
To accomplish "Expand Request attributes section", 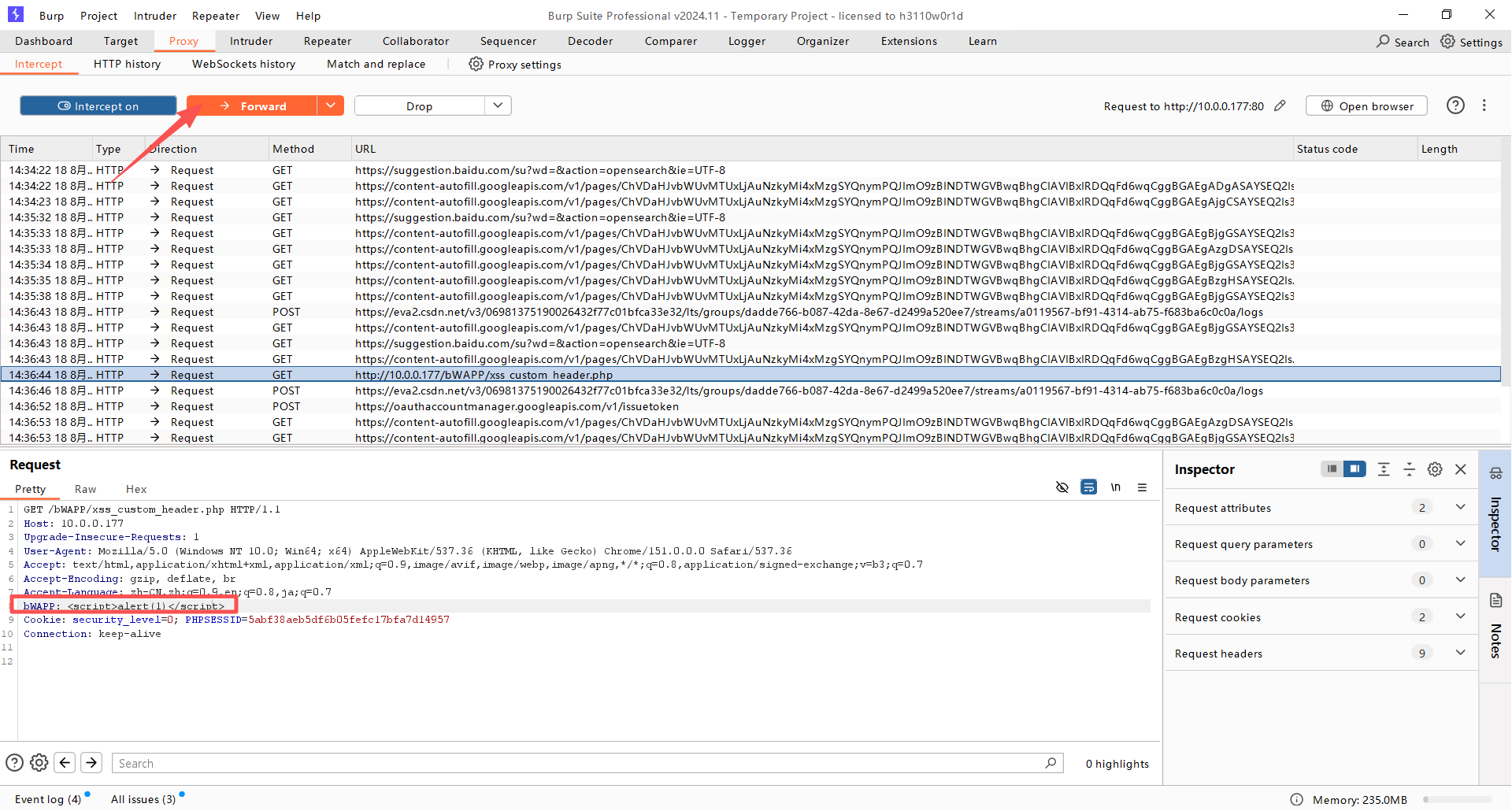I will [1460, 507].
